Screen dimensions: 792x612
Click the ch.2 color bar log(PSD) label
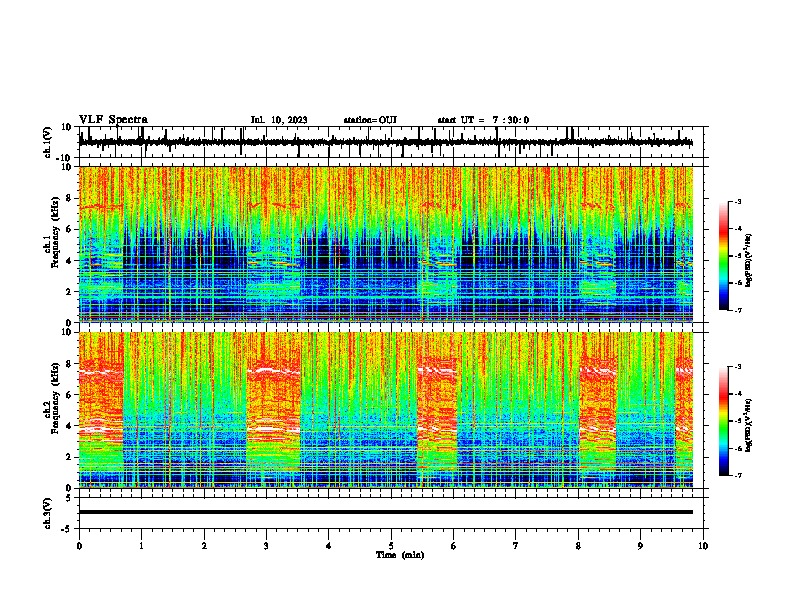point(748,425)
